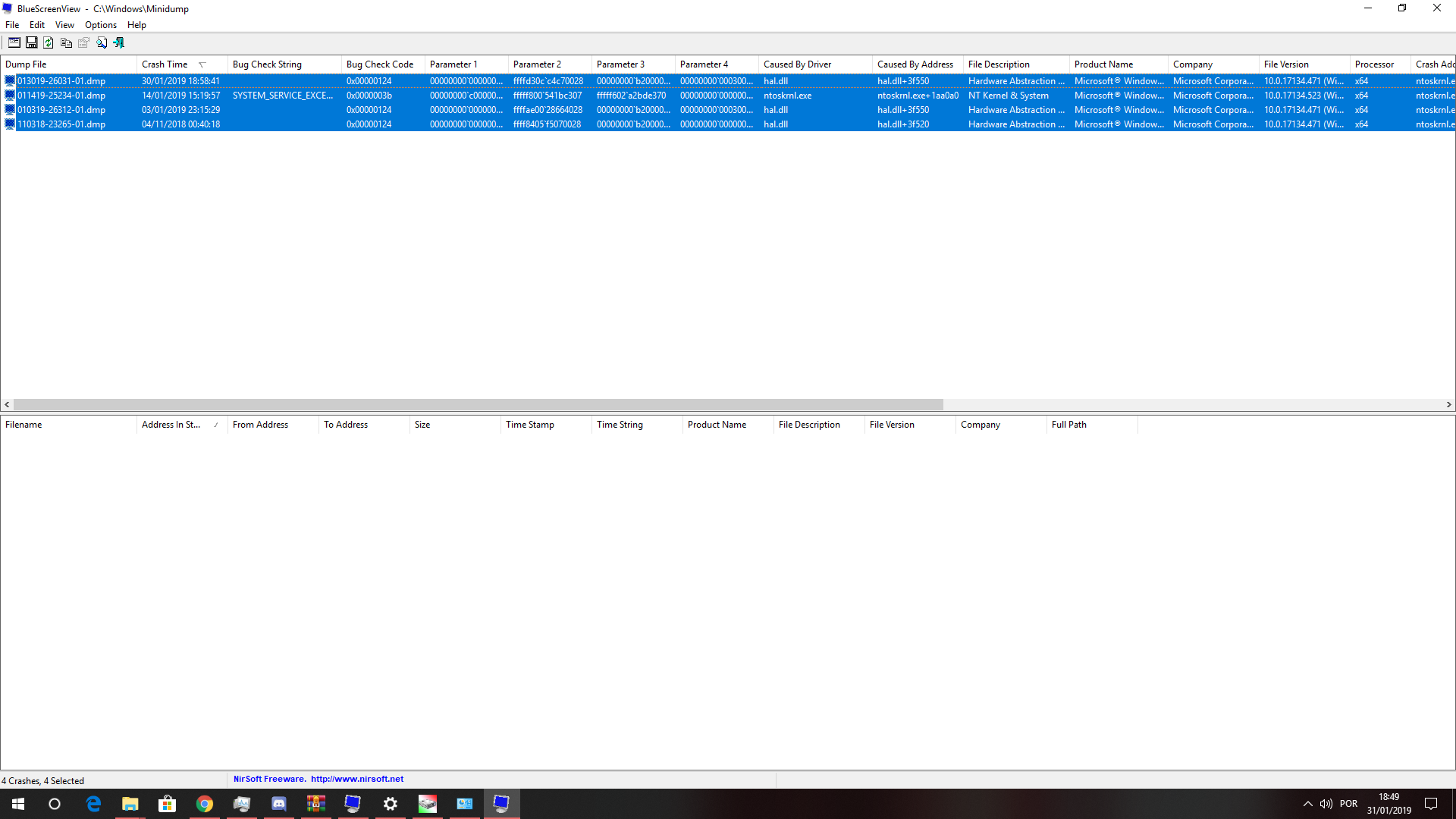Click the 0x0000003b bug check code cell
The image size is (1456, 819).
(369, 96)
